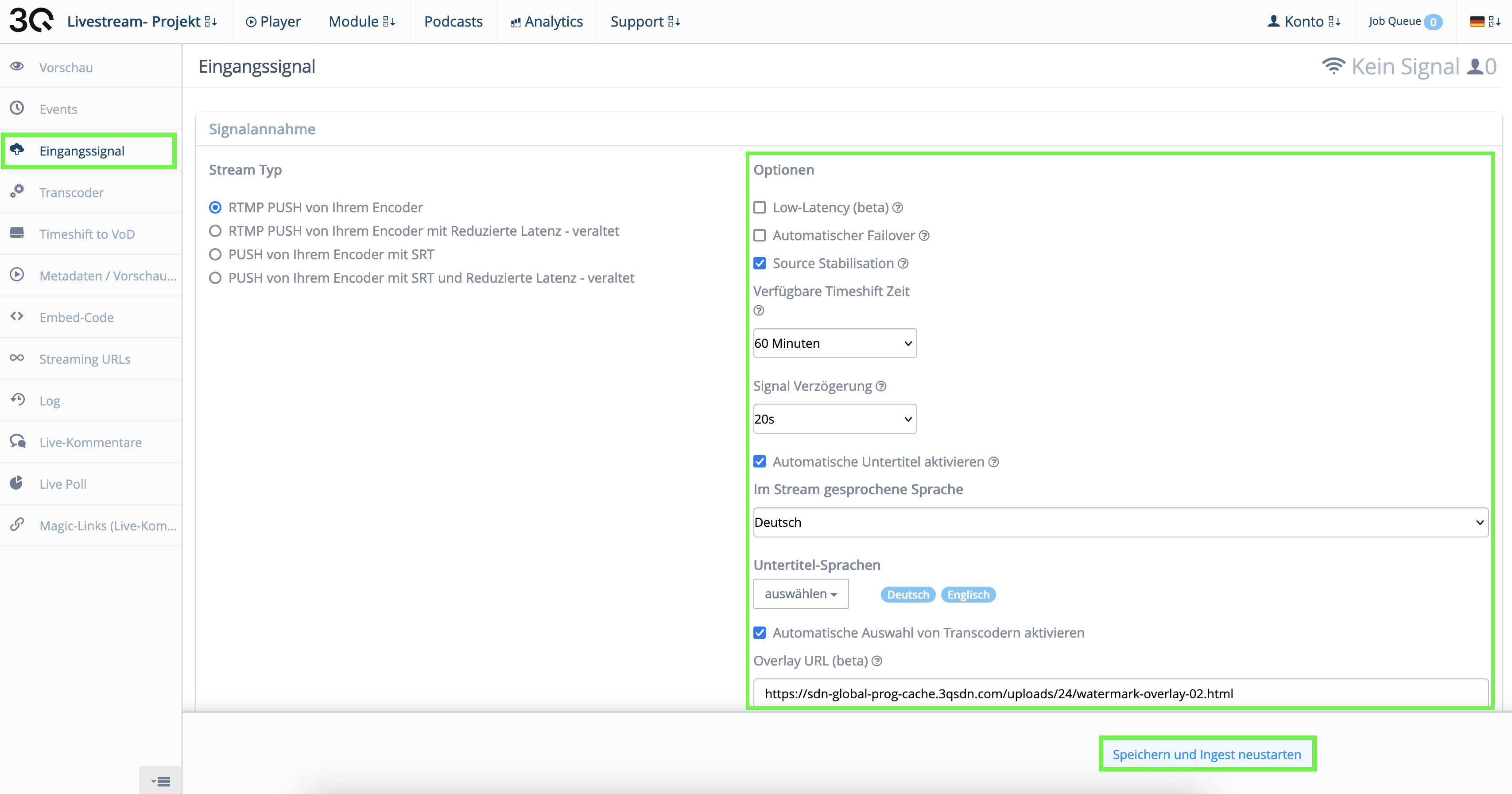Click the Kein Signal status text
1512x794 pixels.
tap(1405, 66)
